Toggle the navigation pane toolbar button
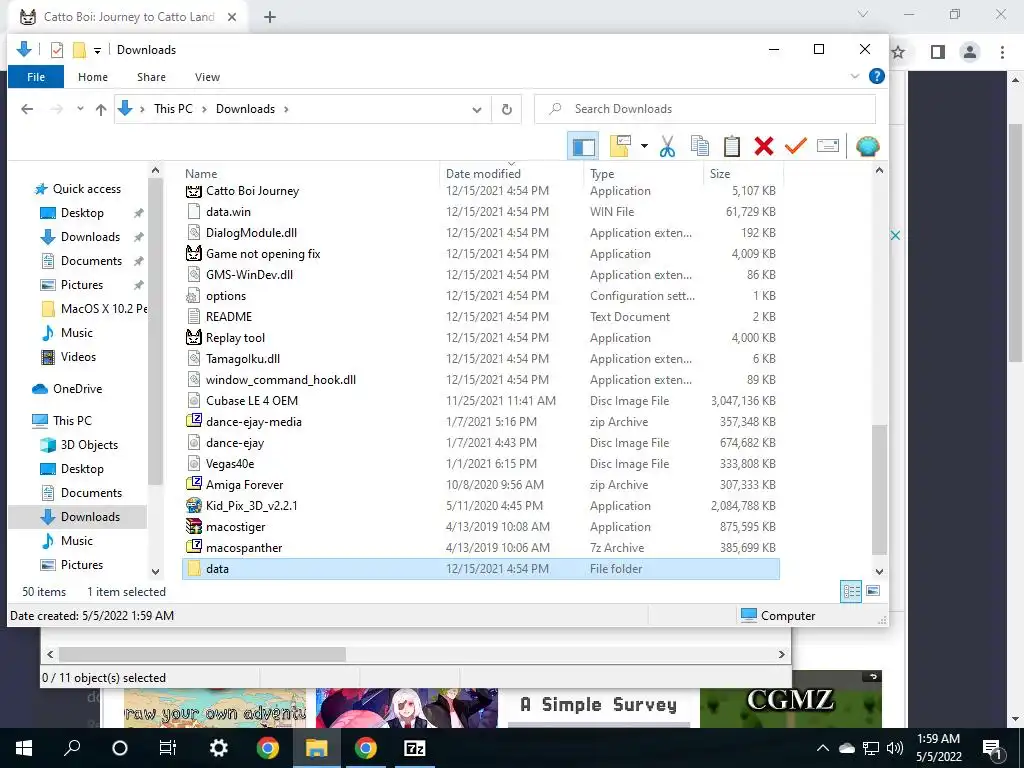This screenshot has height=768, width=1024. [583, 146]
